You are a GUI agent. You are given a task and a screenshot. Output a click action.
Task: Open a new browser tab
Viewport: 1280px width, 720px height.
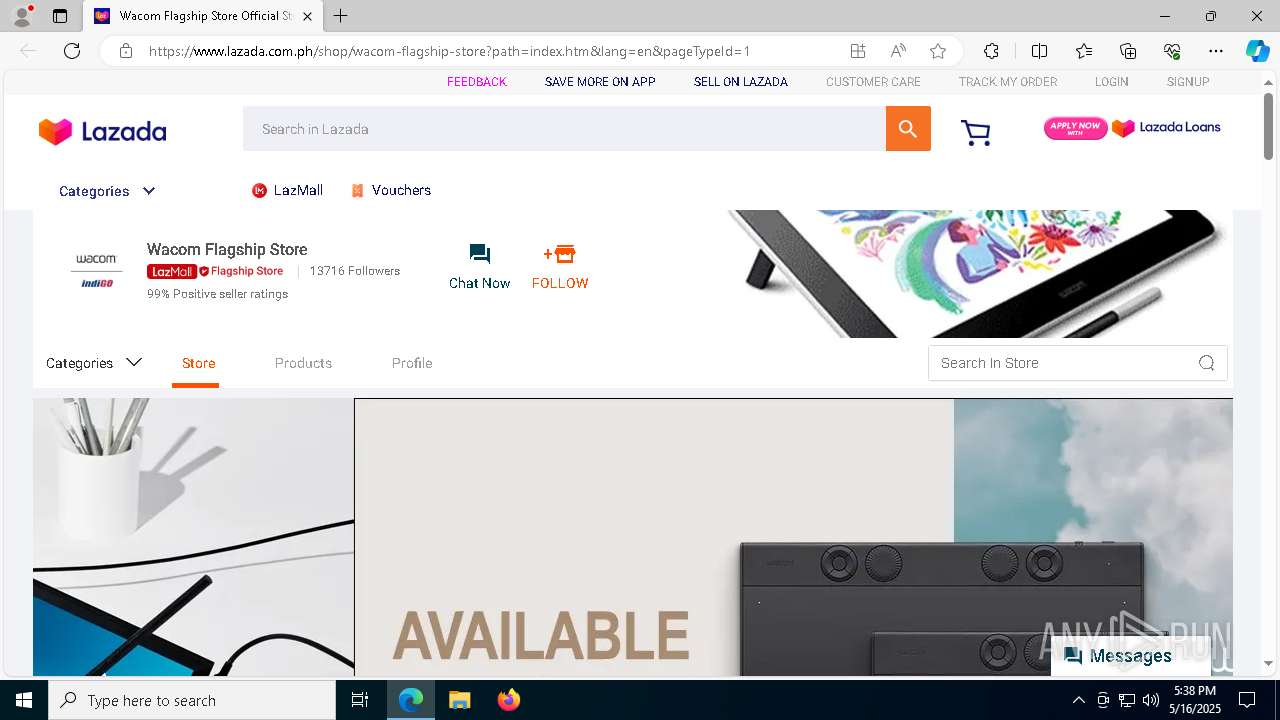click(x=341, y=16)
